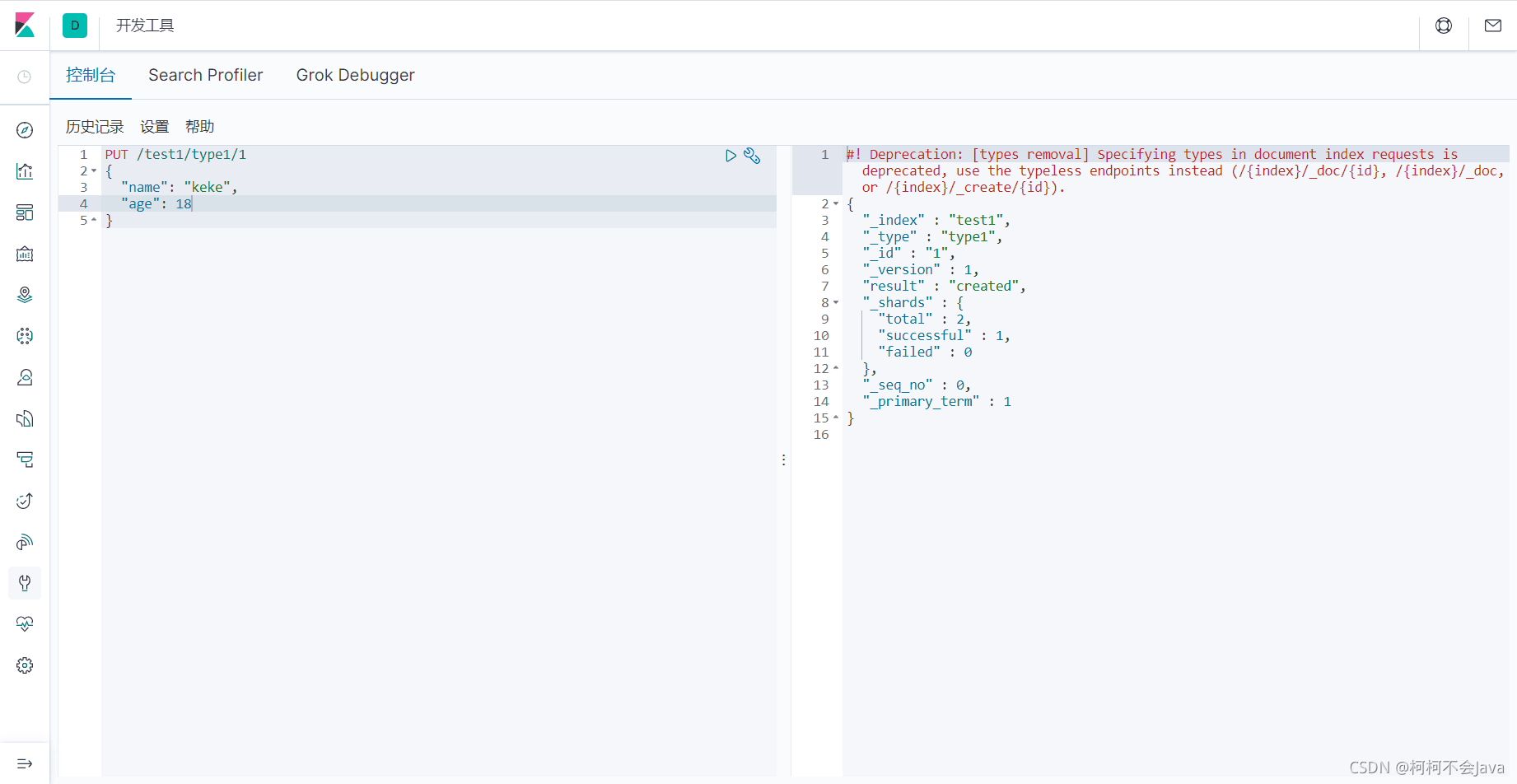Click "_seq_no" : 0 response line
The width and height of the screenshot is (1517, 784).
click(917, 385)
